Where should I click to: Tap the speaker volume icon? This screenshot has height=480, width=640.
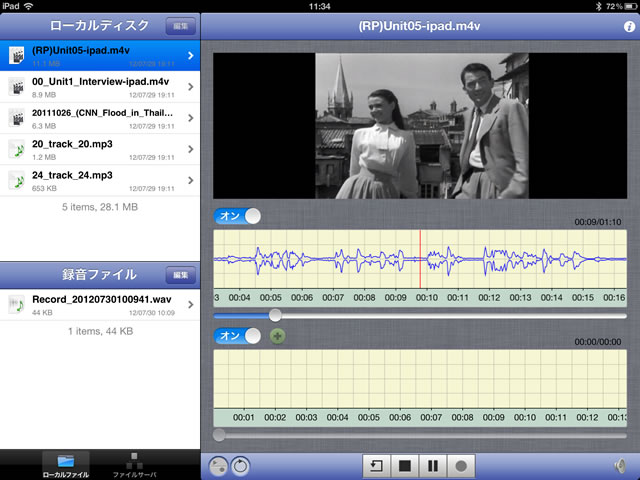(x=620, y=466)
